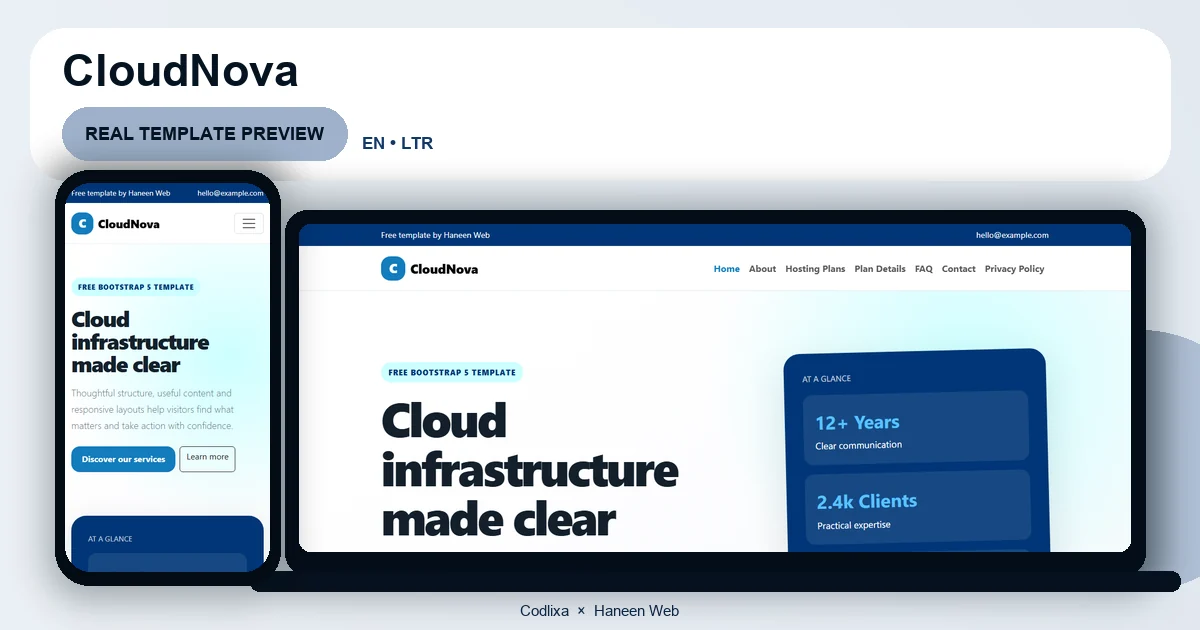
Task: Click the CloudNova logo icon in mobile preview
Action: 82,223
